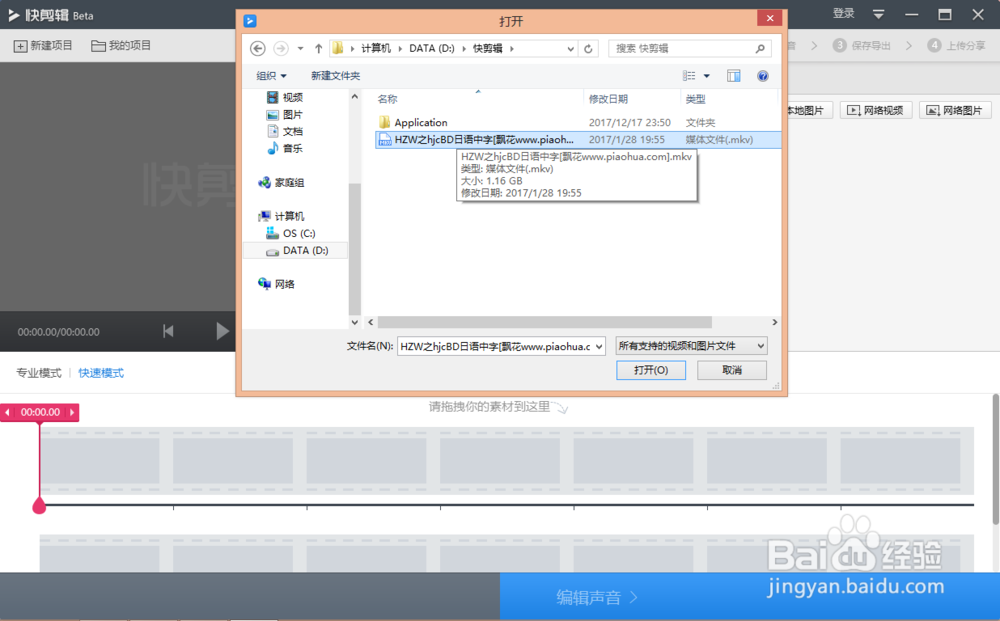
Task: Click the timeline vertical scrollbar
Action: pyautogui.click(x=995, y=459)
